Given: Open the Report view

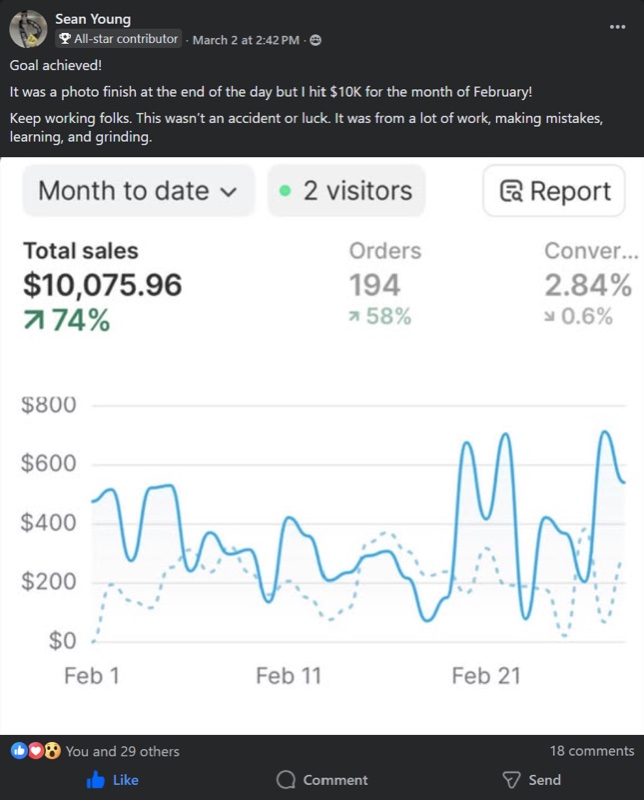Looking at the screenshot, I should point(553,190).
